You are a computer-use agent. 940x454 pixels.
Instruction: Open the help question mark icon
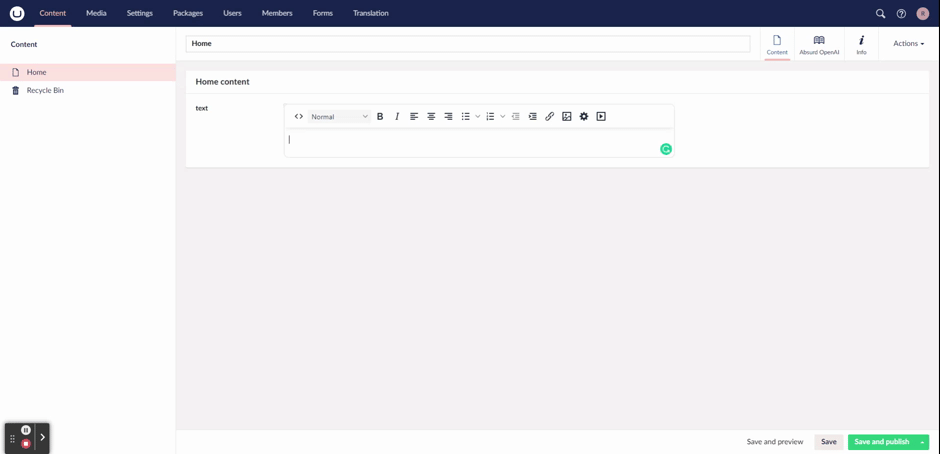click(901, 13)
